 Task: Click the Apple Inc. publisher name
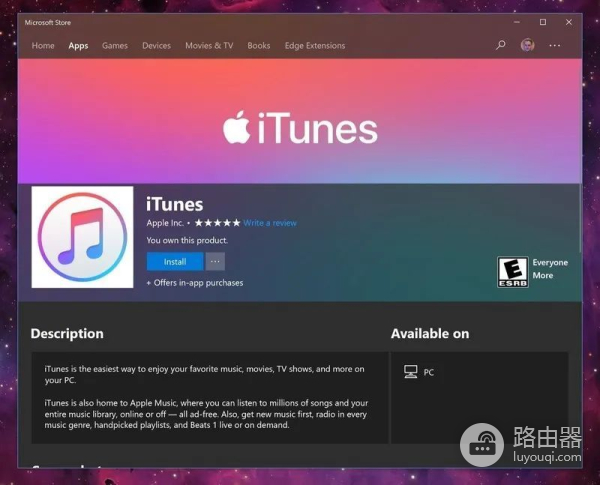tap(165, 223)
